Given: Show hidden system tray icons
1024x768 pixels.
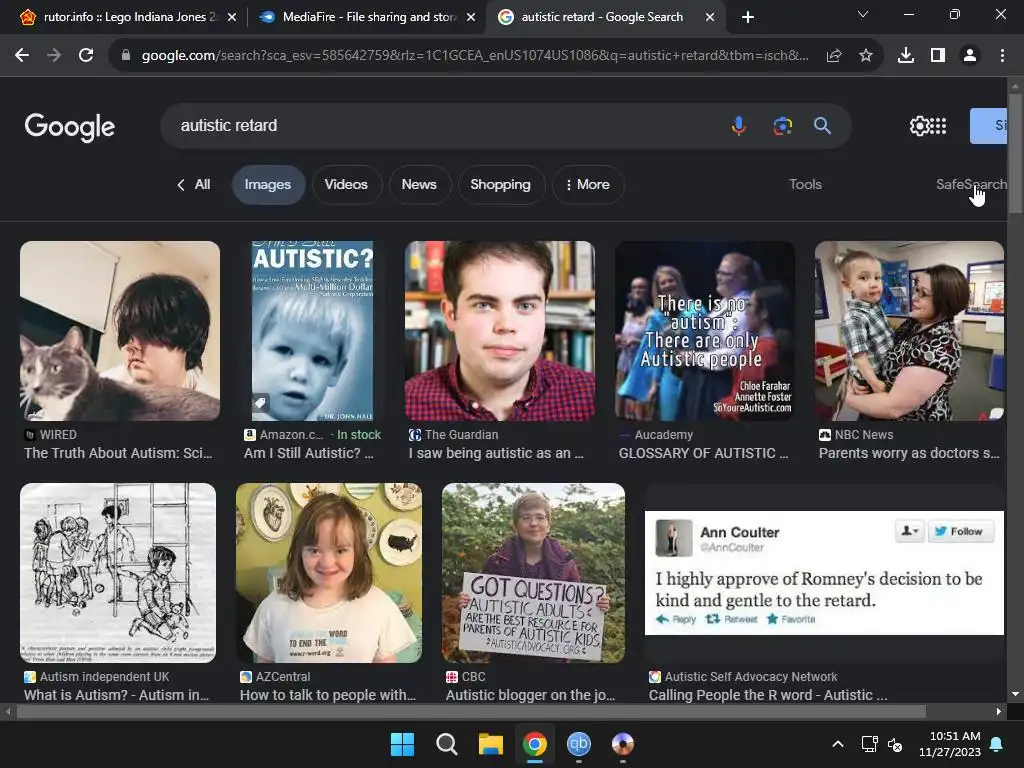Looking at the screenshot, I should [838, 744].
